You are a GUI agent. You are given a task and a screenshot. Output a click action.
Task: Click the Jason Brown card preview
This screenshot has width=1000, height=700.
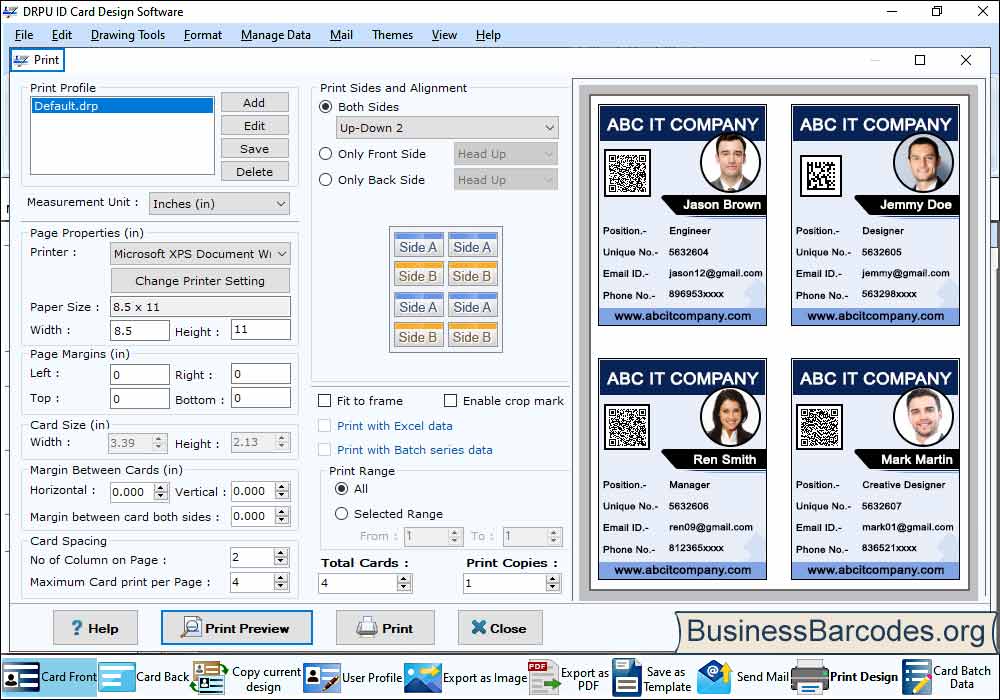click(682, 215)
